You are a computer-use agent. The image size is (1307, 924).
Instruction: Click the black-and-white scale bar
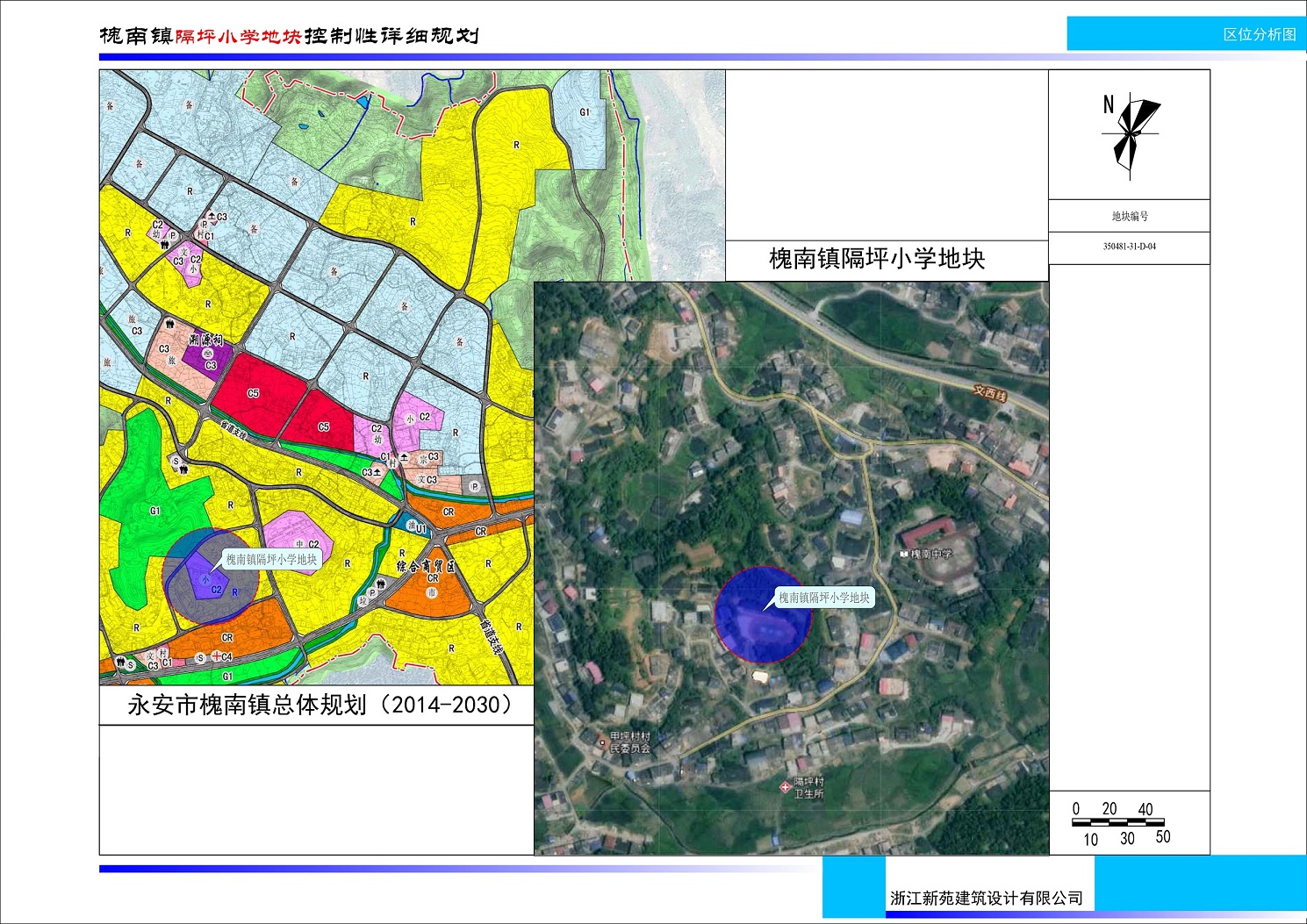1117,822
